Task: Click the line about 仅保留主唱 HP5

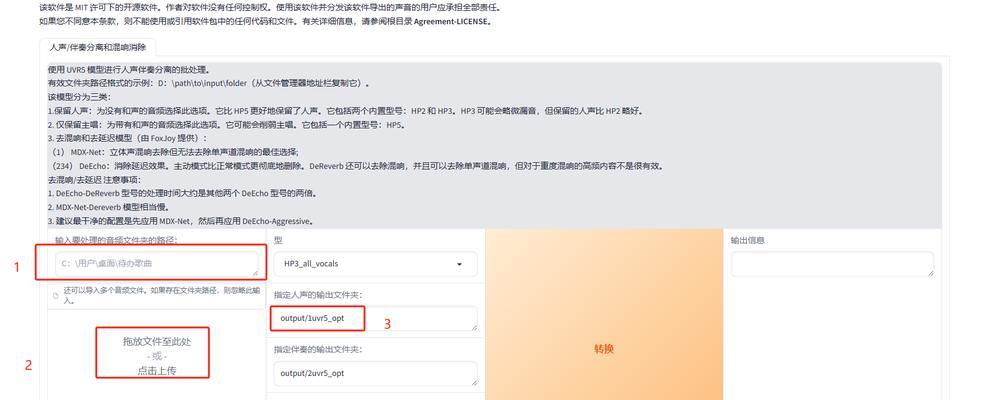Action: click(x=227, y=125)
